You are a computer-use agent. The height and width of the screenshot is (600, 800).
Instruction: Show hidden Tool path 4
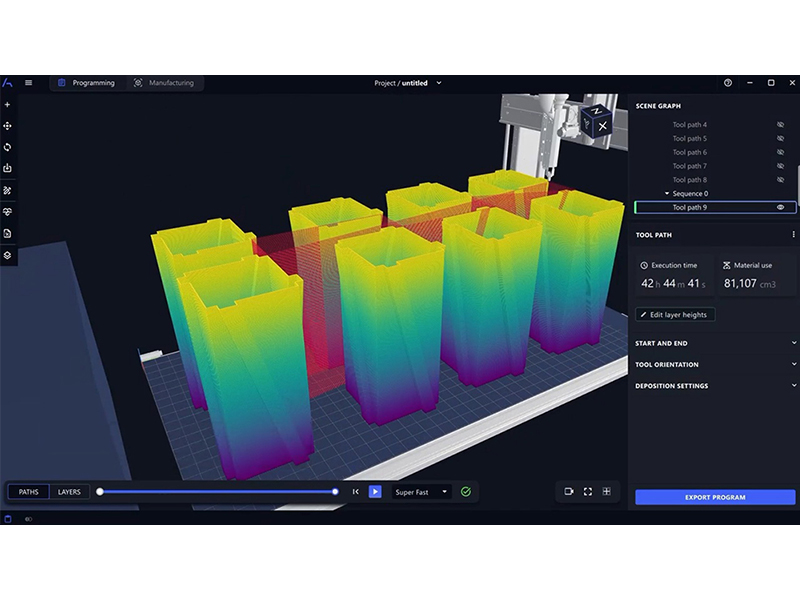[x=780, y=125]
